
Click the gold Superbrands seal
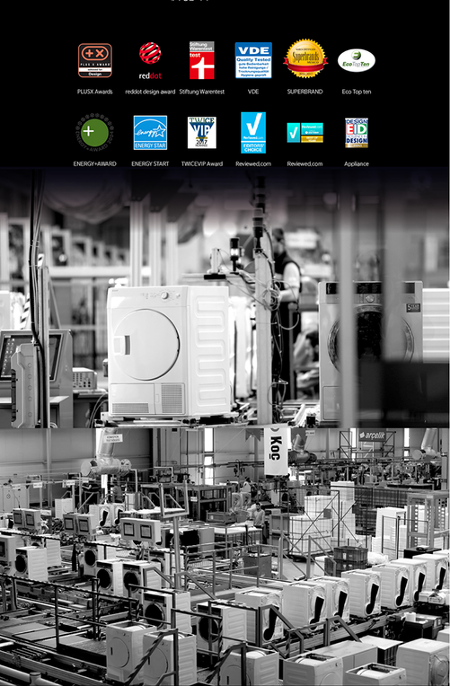click(305, 59)
